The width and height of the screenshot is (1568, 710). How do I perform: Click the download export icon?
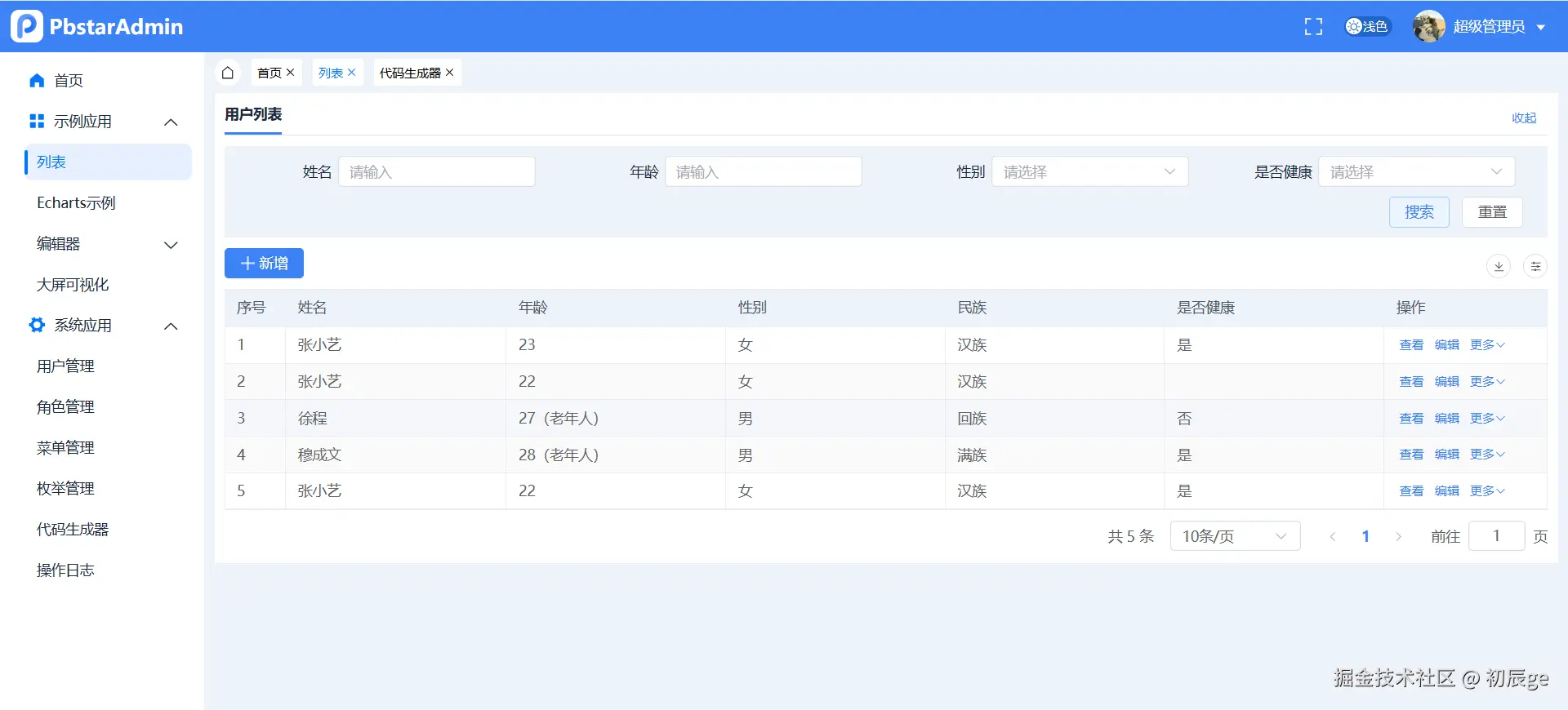(x=1499, y=266)
